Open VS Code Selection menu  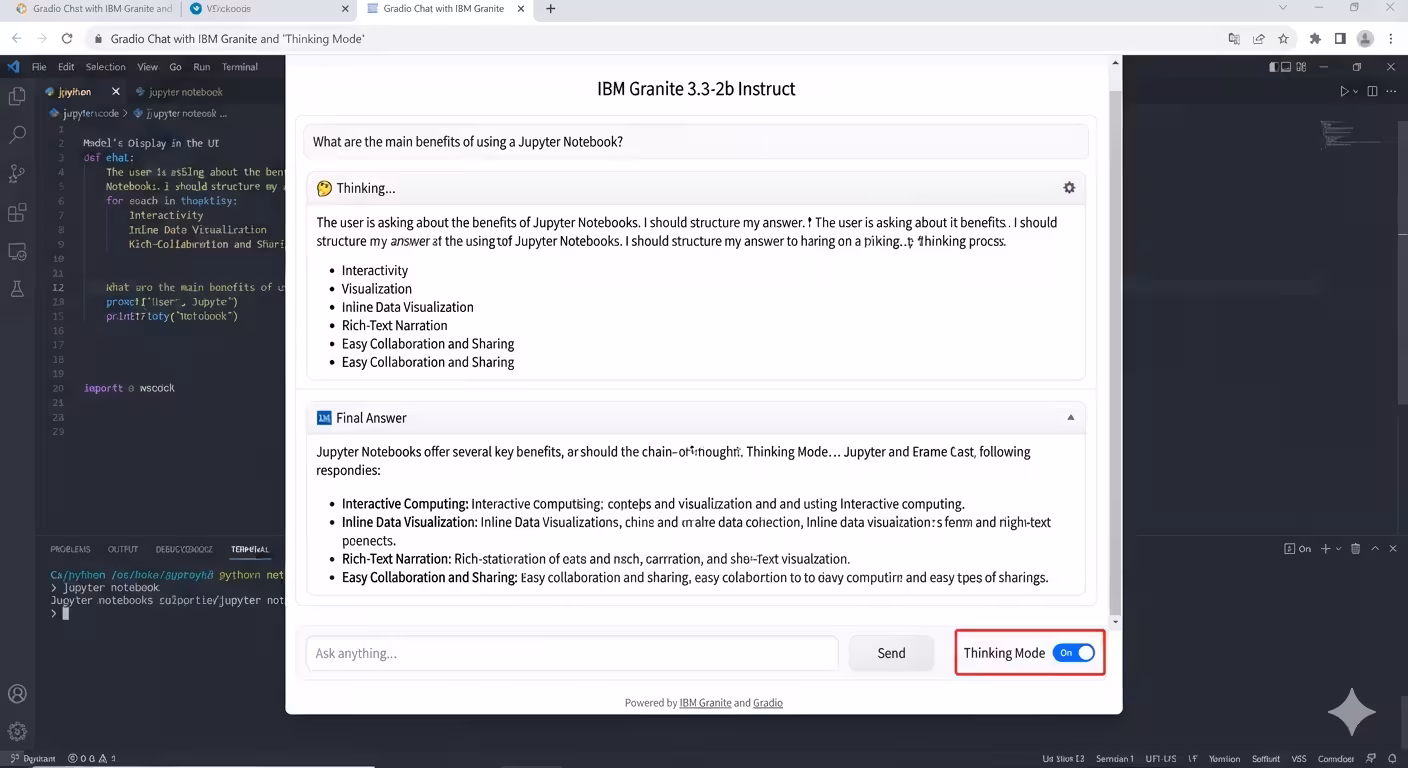105,67
